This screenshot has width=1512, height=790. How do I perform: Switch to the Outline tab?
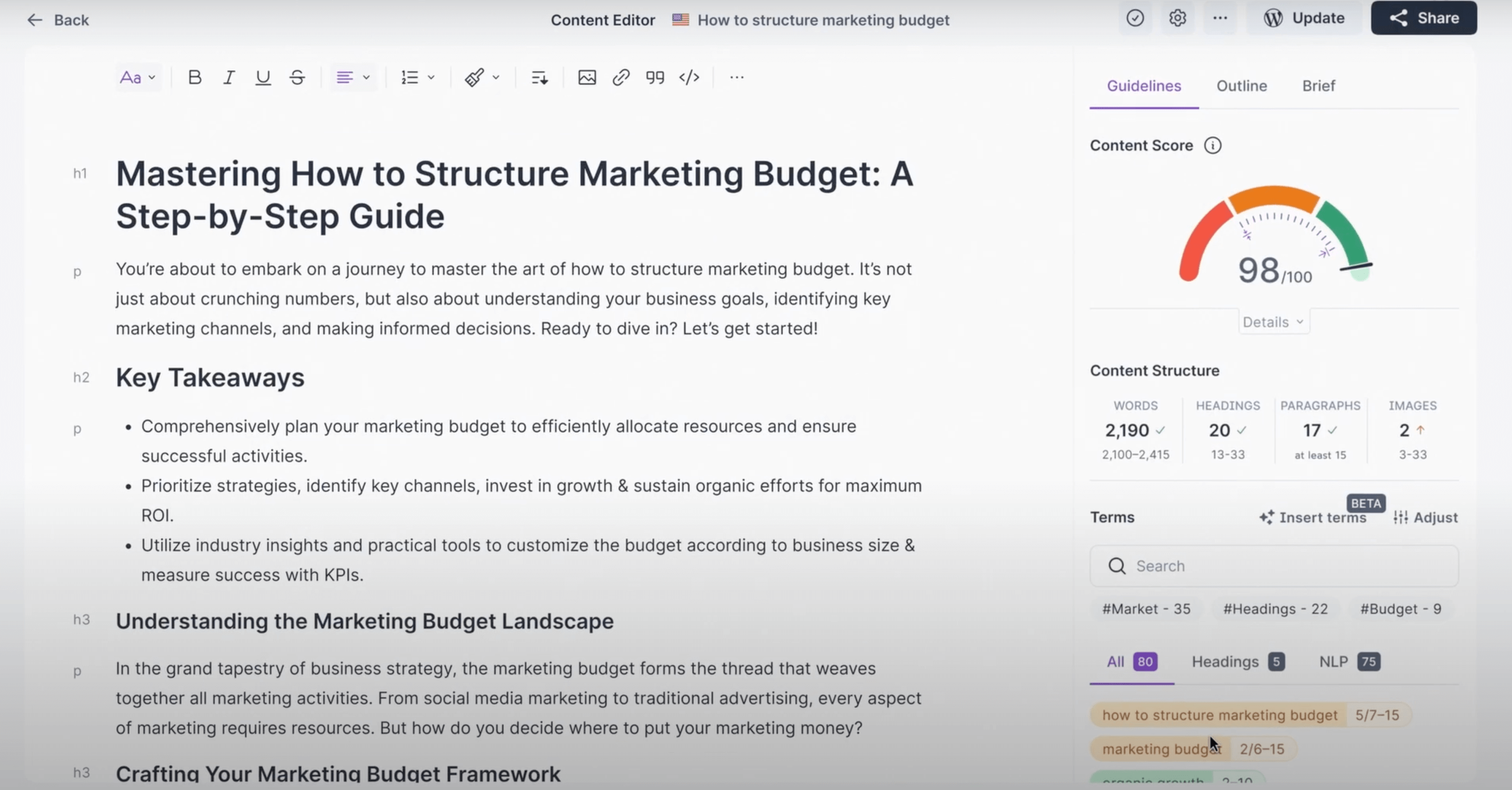1241,86
